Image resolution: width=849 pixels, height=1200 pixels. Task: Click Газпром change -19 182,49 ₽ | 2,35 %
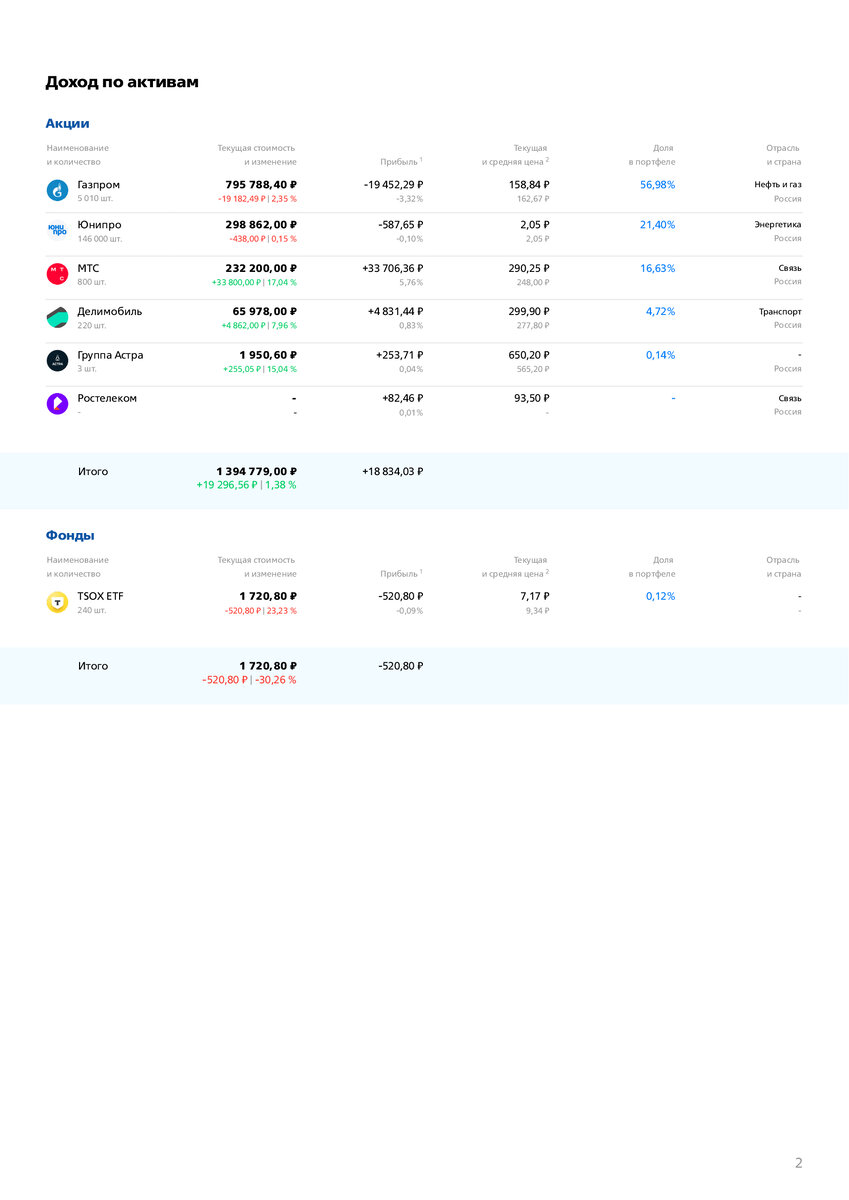tap(257, 199)
